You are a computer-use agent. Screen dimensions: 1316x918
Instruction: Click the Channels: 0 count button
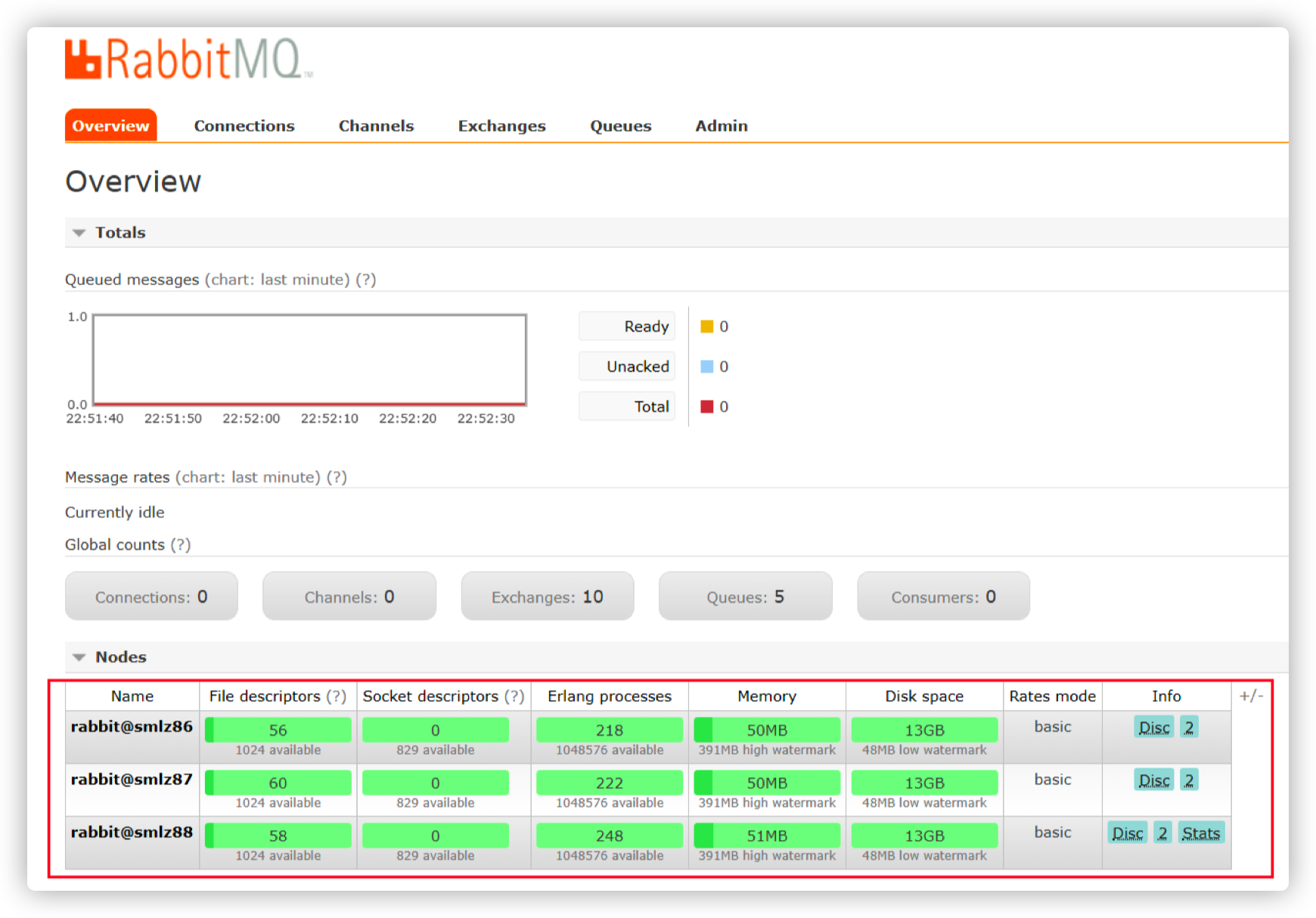click(x=349, y=597)
